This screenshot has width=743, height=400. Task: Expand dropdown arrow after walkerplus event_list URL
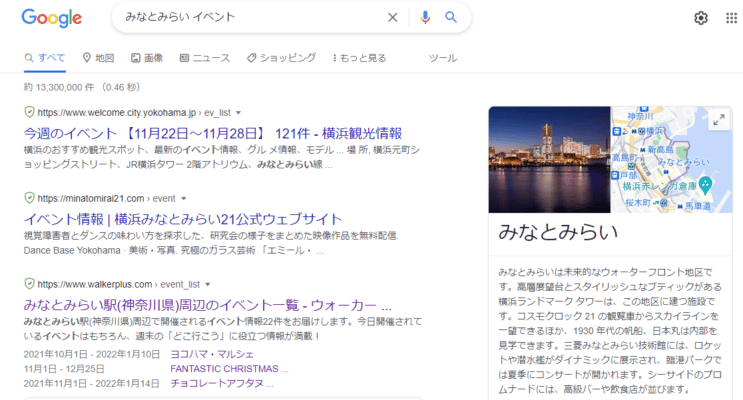(208, 284)
